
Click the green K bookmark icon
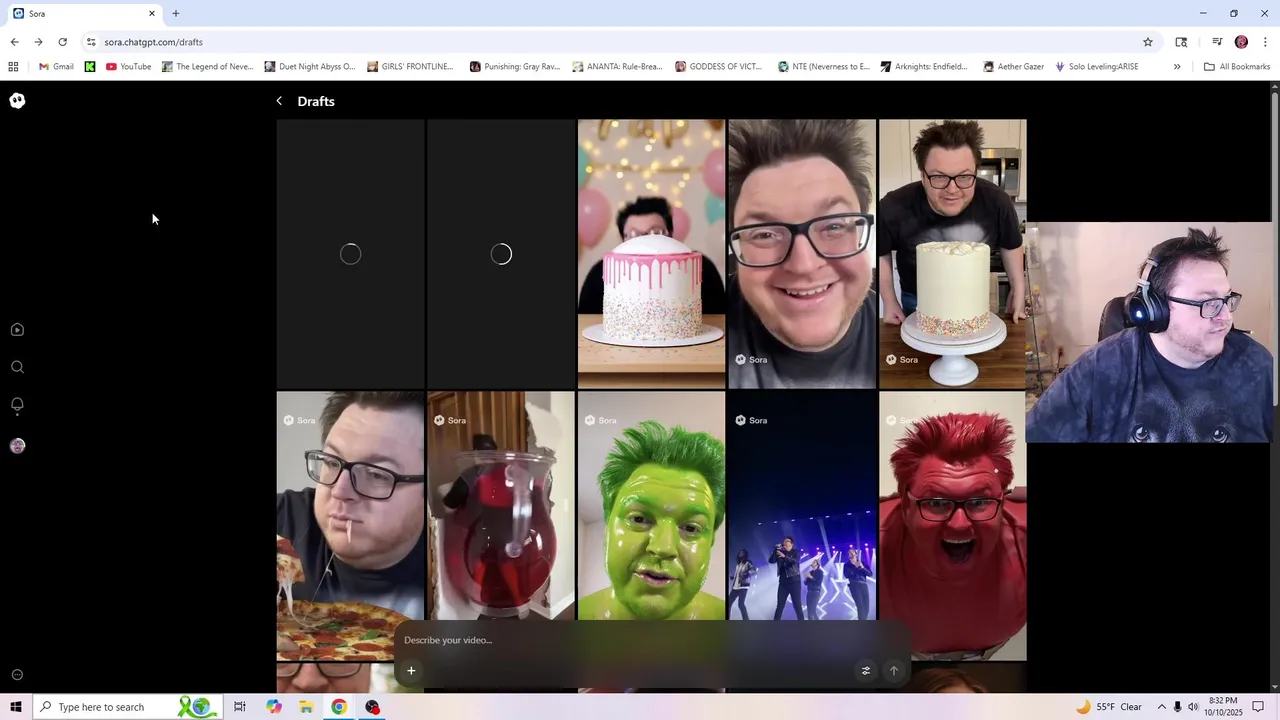click(x=90, y=67)
